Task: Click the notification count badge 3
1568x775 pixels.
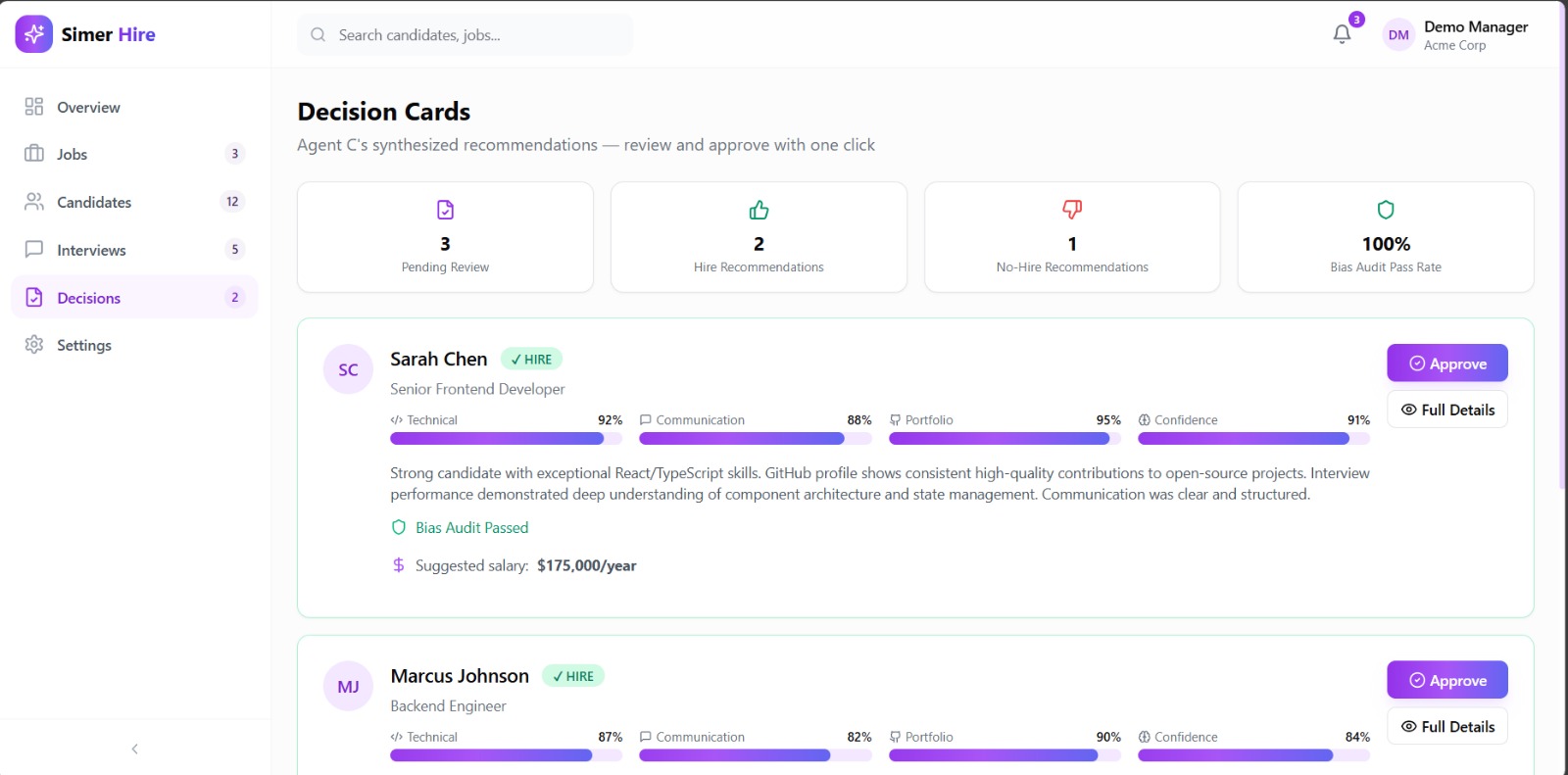Action: point(1356,20)
